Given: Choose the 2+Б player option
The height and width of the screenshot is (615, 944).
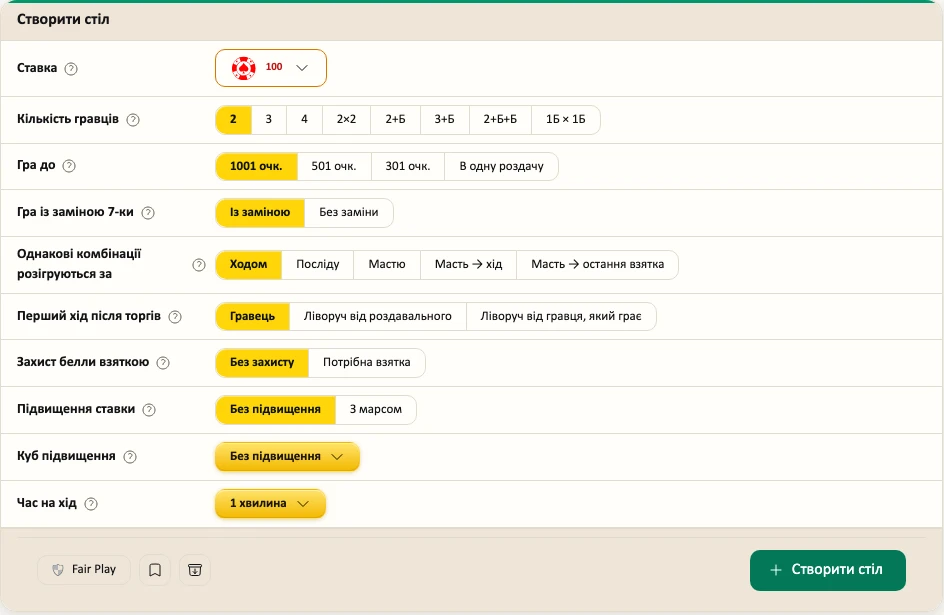Looking at the screenshot, I should click(395, 119).
